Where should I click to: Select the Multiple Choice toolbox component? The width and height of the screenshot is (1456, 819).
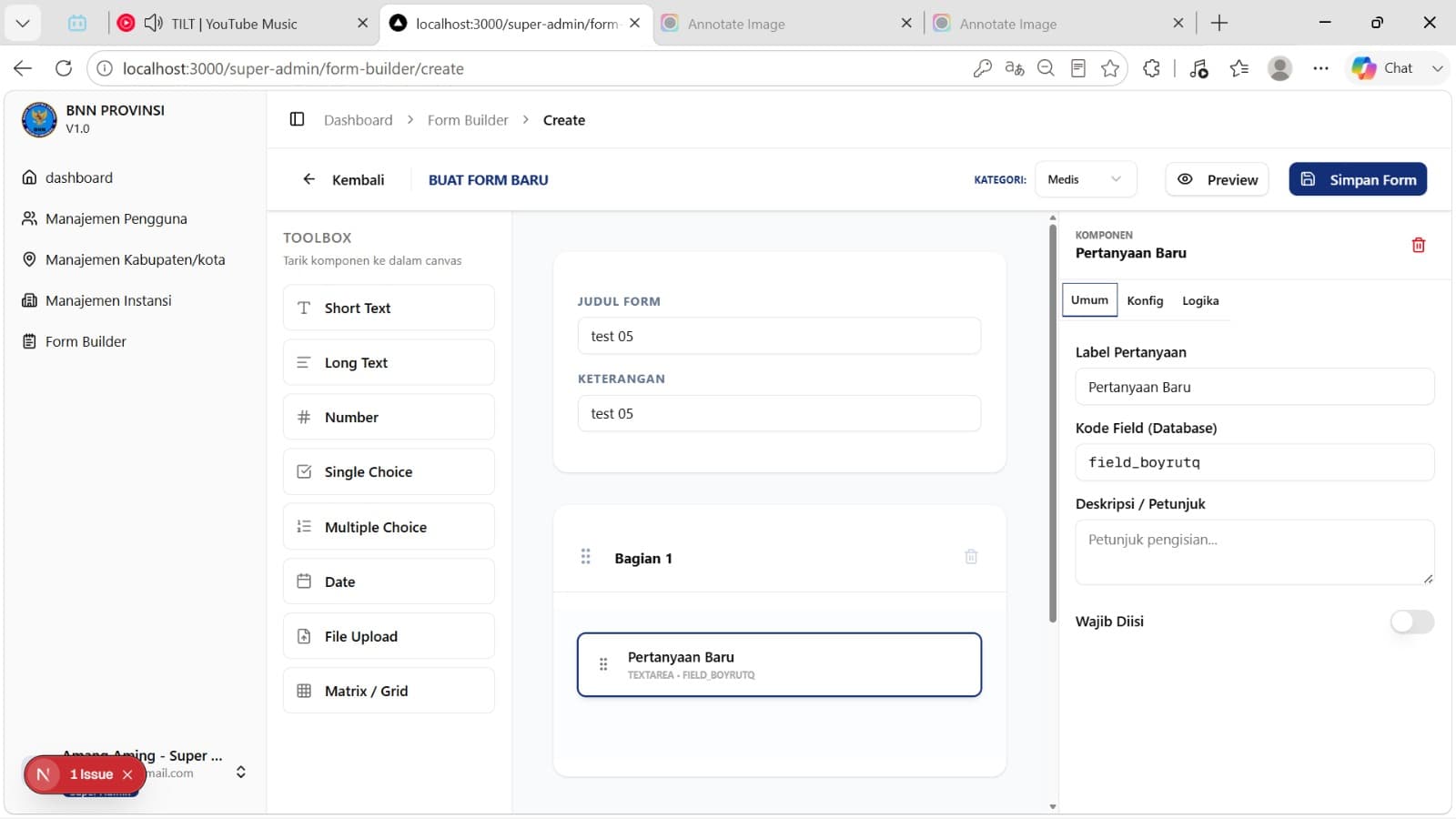389,527
